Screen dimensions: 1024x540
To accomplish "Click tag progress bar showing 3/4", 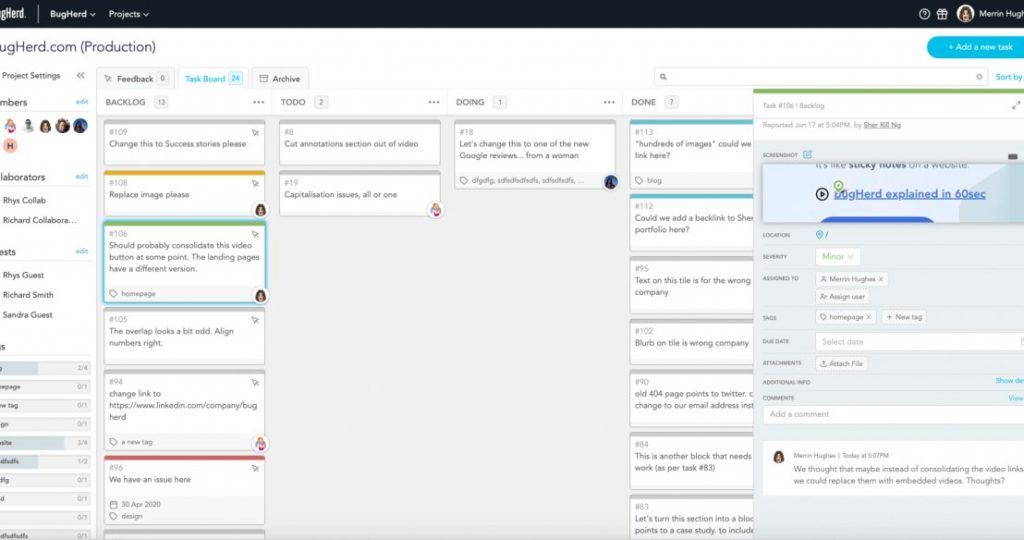I will [x=44, y=443].
